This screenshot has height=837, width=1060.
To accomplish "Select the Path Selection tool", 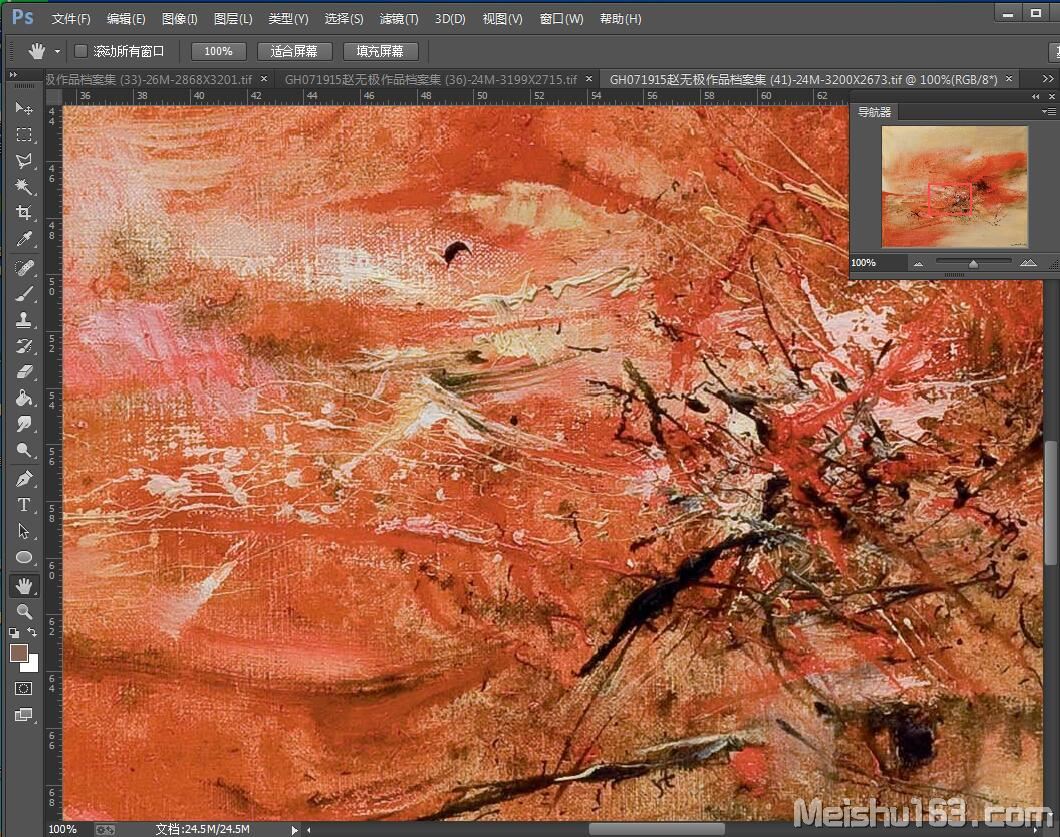I will (x=24, y=531).
